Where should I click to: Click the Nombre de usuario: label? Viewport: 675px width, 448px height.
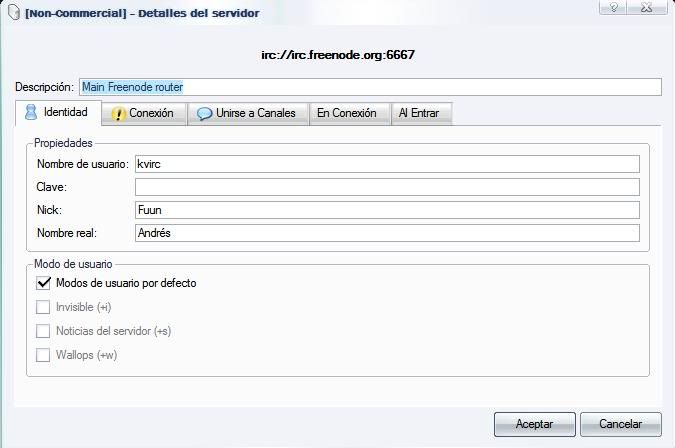point(83,164)
